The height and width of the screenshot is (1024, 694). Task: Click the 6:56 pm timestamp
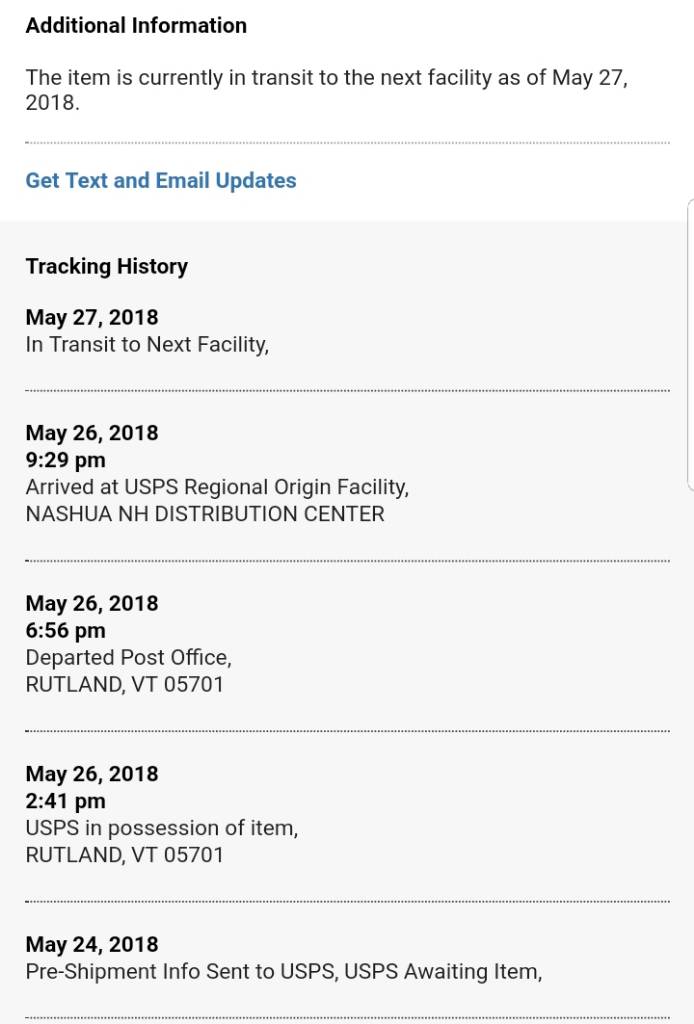click(x=65, y=630)
